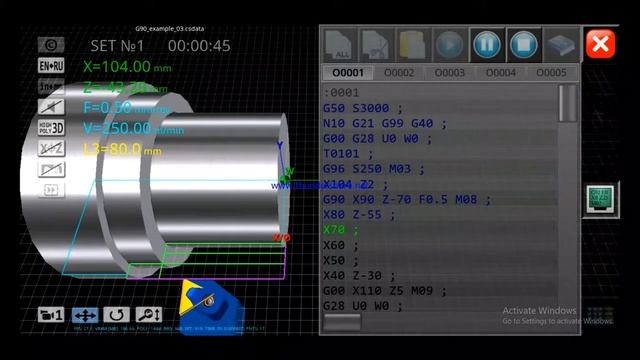Click the F=0.50 feed readout
Viewport: 640px width, 360px height.
pyautogui.click(x=126, y=108)
